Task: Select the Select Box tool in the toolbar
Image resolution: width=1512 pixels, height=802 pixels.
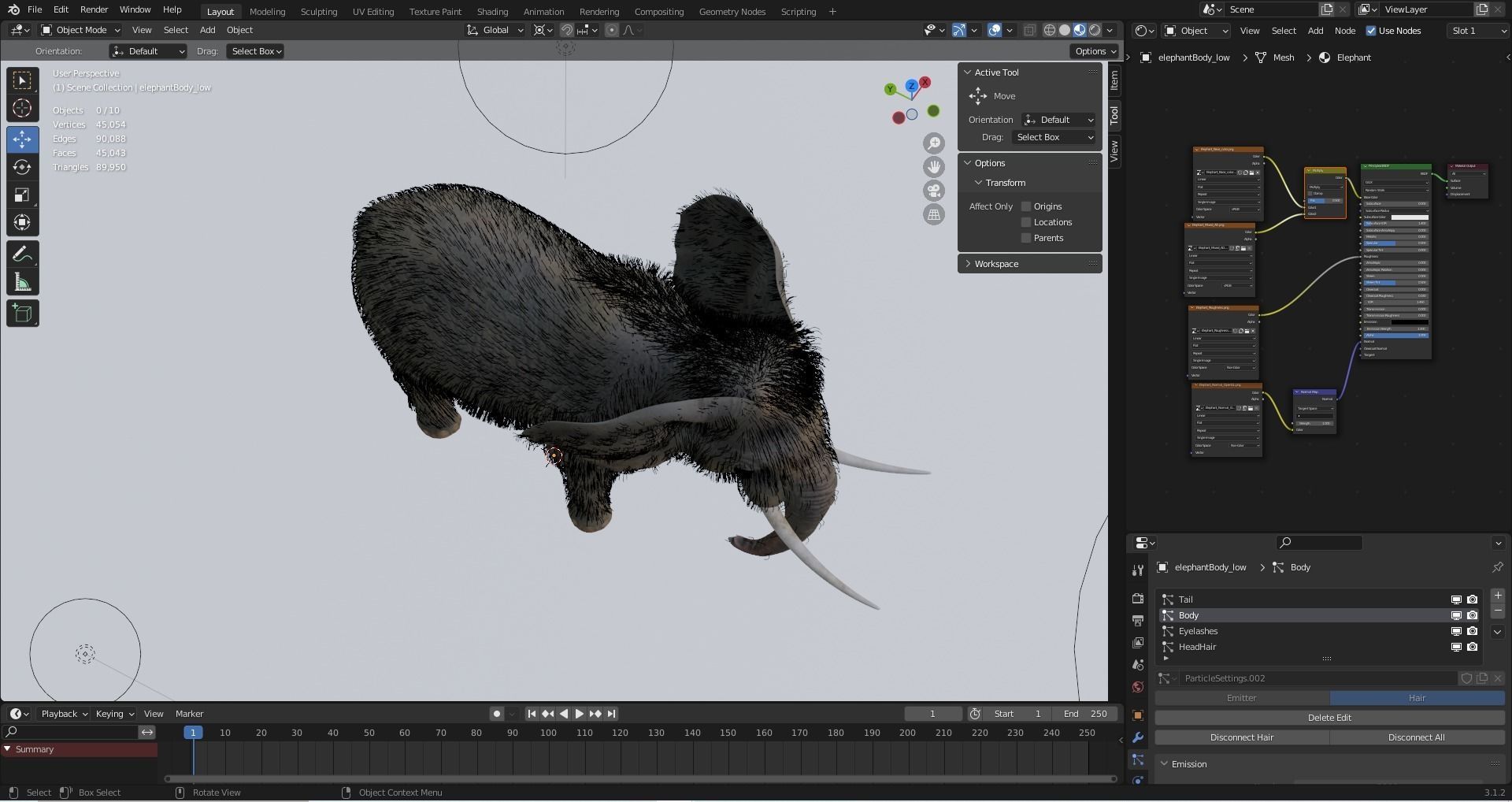Action: click(x=22, y=80)
